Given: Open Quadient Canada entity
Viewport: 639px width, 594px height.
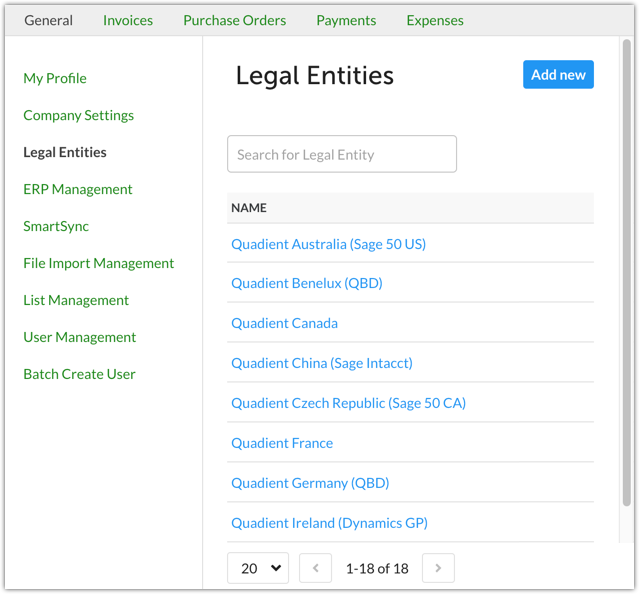Looking at the screenshot, I should coord(284,323).
